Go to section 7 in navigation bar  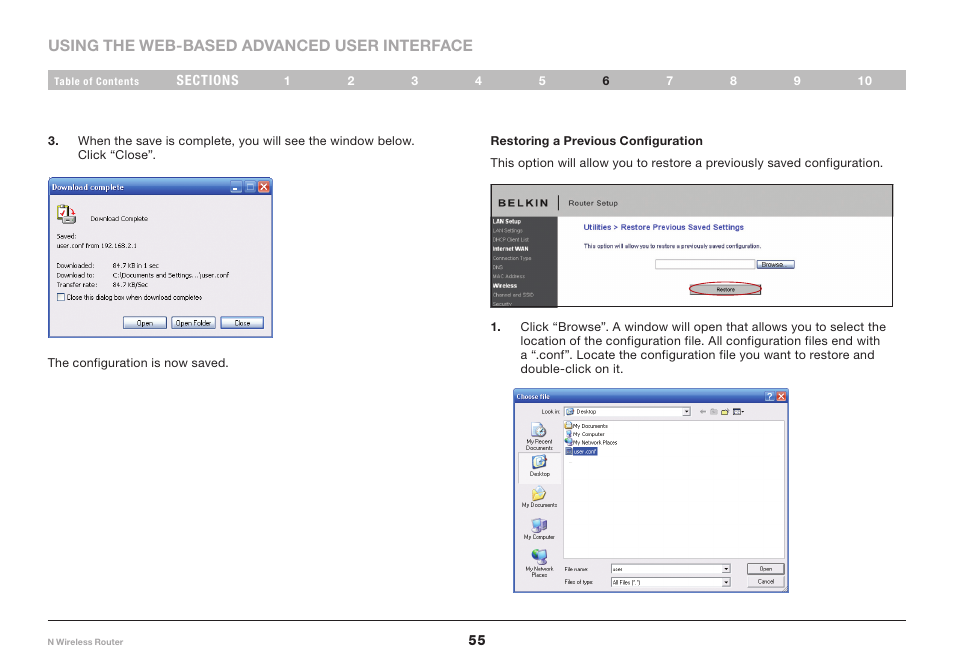tap(669, 81)
